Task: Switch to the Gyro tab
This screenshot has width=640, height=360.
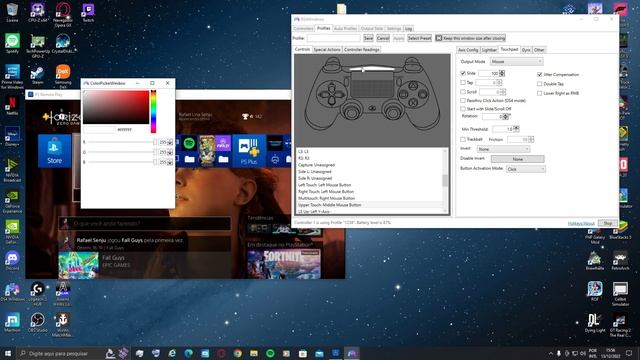Action: tap(526, 50)
